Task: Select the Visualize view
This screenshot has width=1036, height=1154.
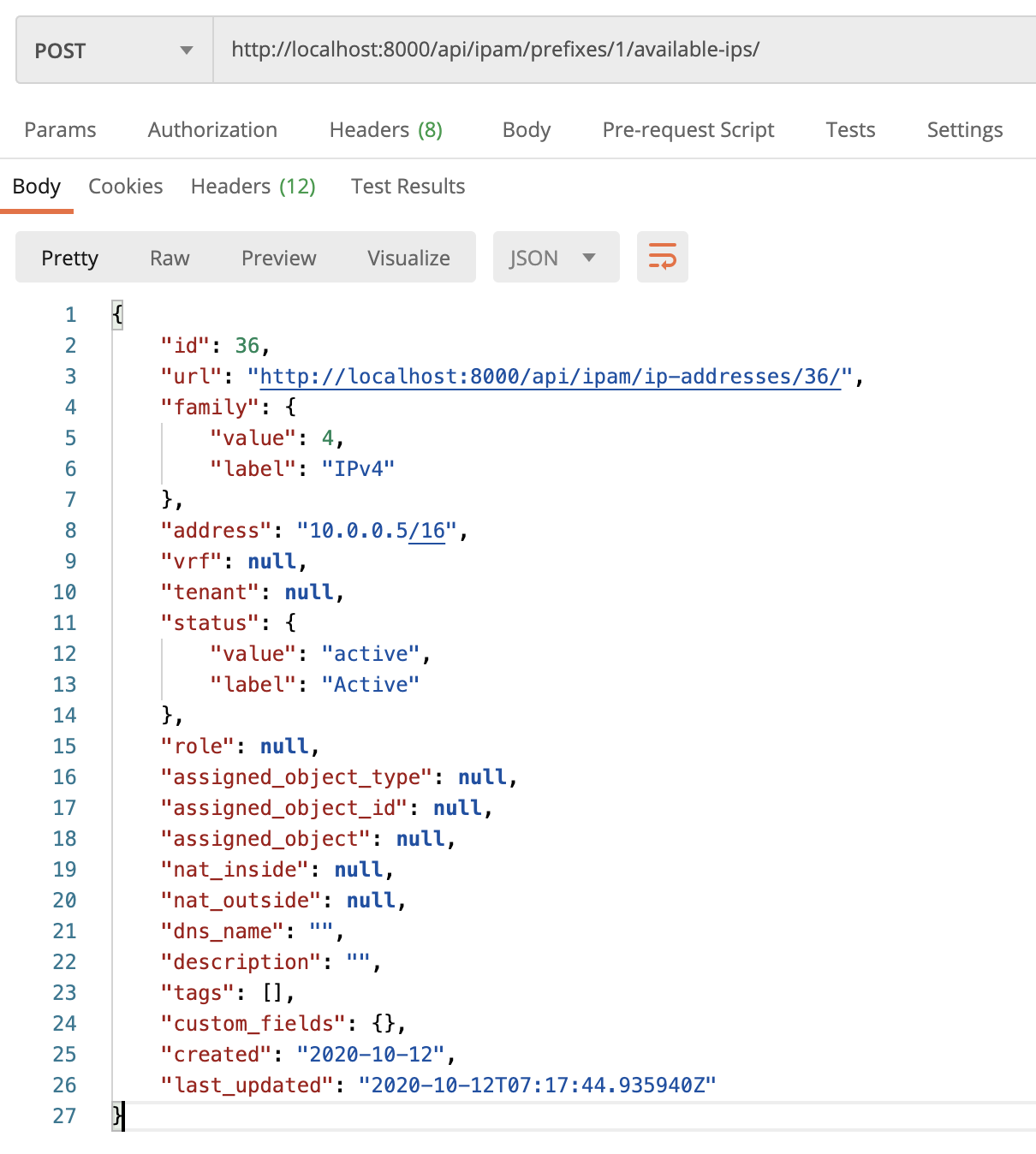Action: [x=408, y=258]
